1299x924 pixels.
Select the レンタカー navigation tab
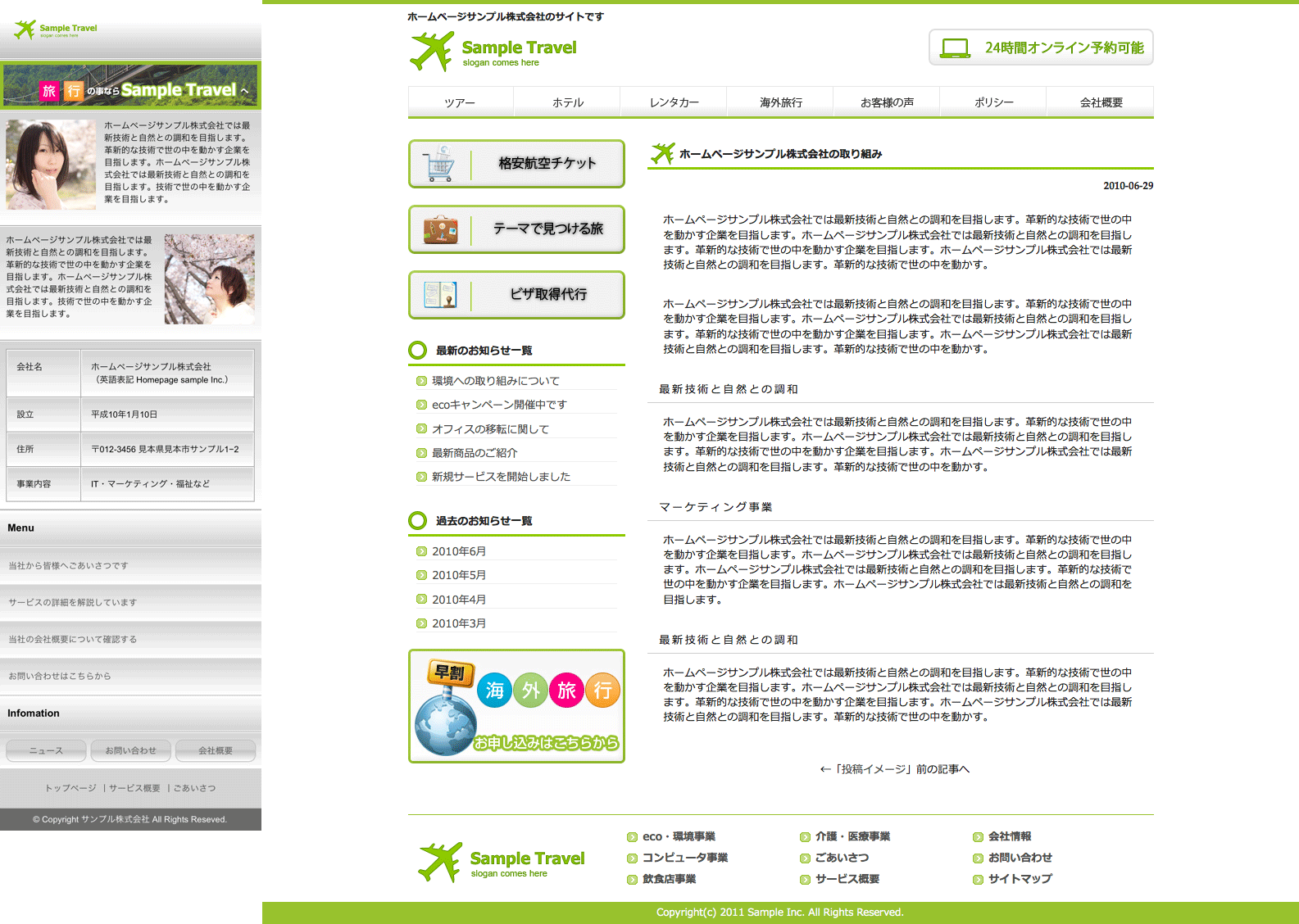point(674,102)
